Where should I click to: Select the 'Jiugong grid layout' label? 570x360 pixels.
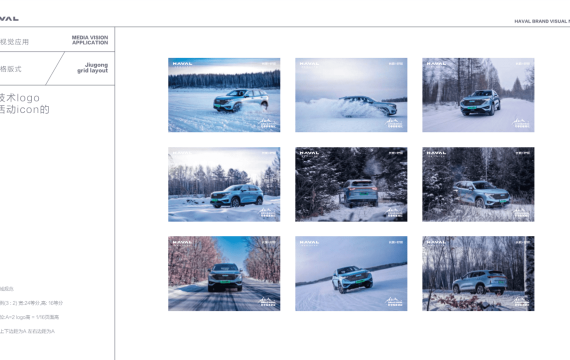93,68
